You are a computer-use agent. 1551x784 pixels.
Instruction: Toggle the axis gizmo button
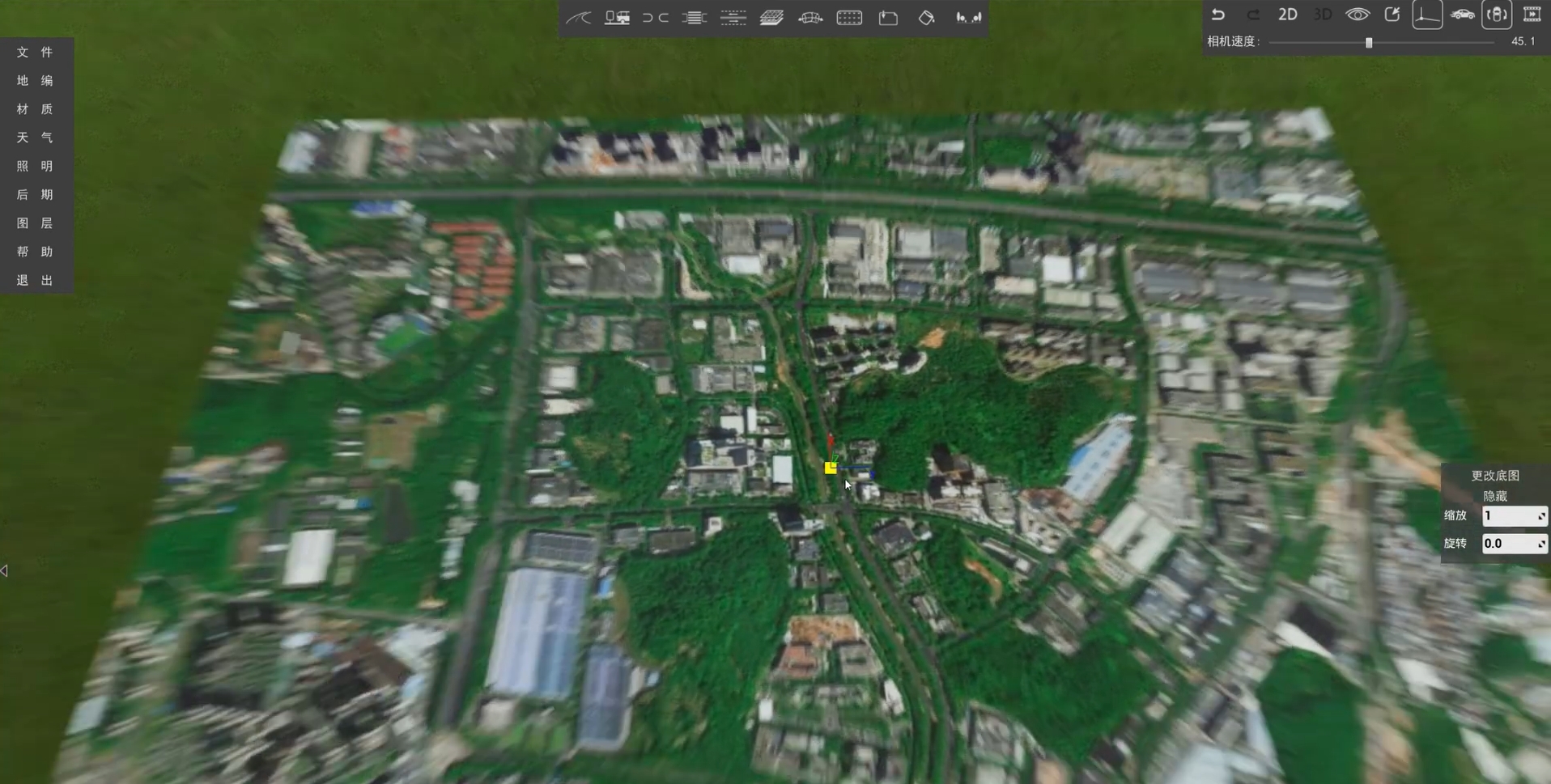pyautogui.click(x=1427, y=15)
